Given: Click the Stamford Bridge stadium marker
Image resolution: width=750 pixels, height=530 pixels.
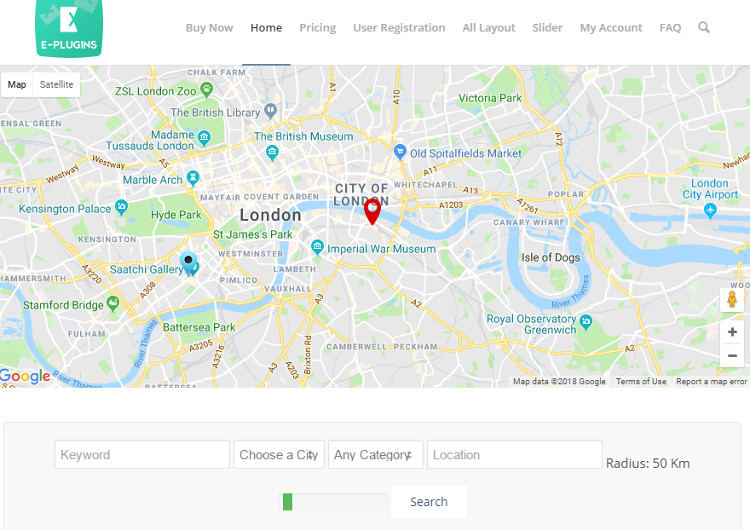Looking at the screenshot, I should 113,303.
